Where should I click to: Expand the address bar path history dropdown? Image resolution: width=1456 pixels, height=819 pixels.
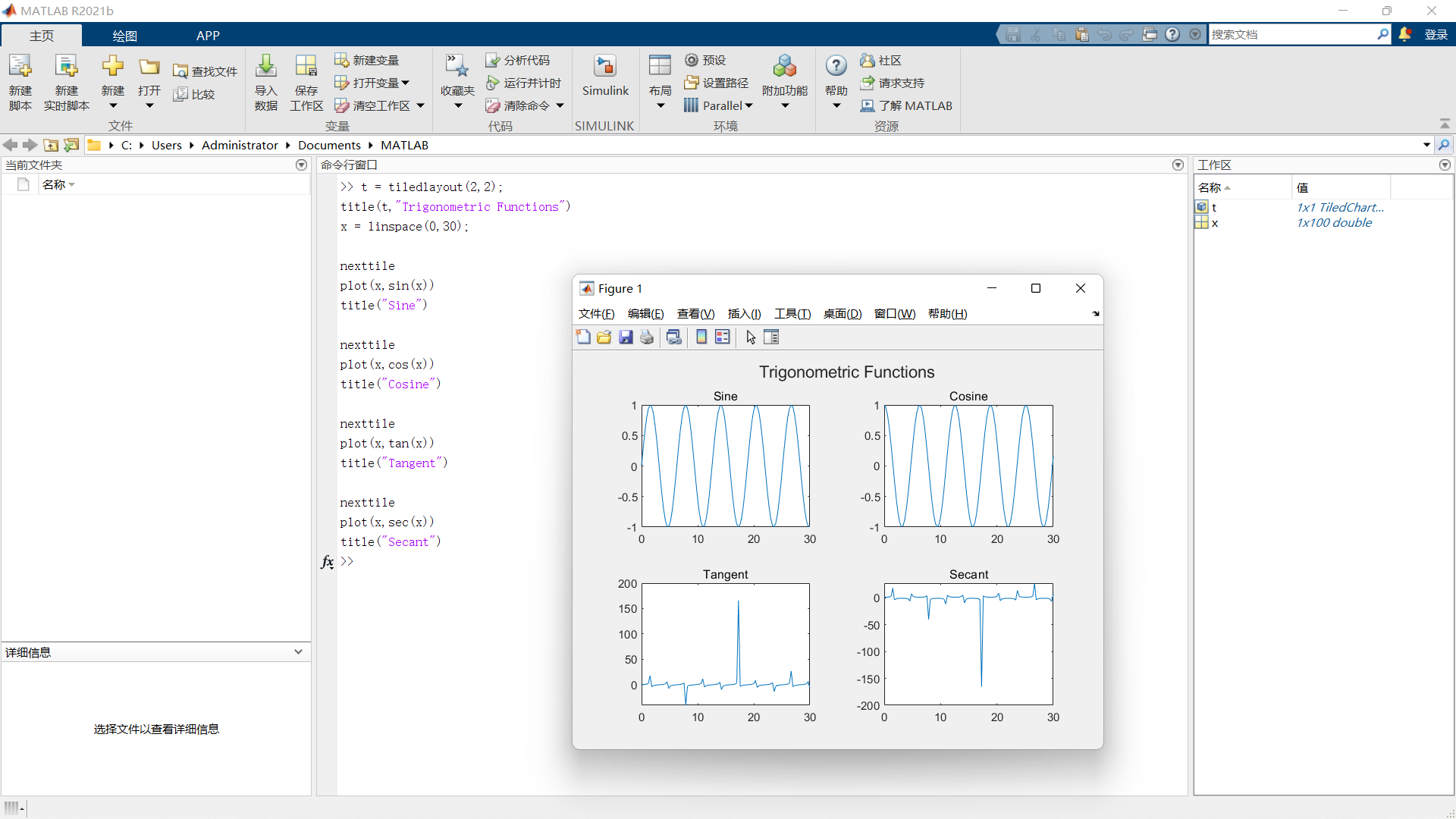point(1426,145)
